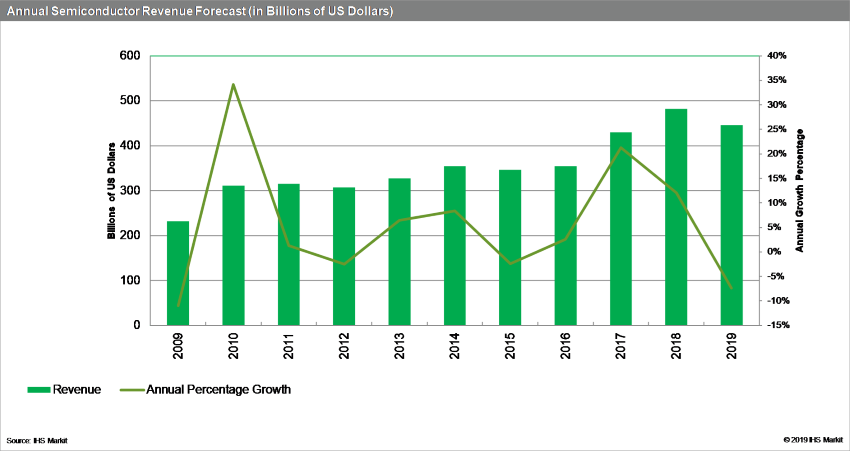Click the 2013 revenue bar
Screen dimensions: 850x451
click(399, 252)
